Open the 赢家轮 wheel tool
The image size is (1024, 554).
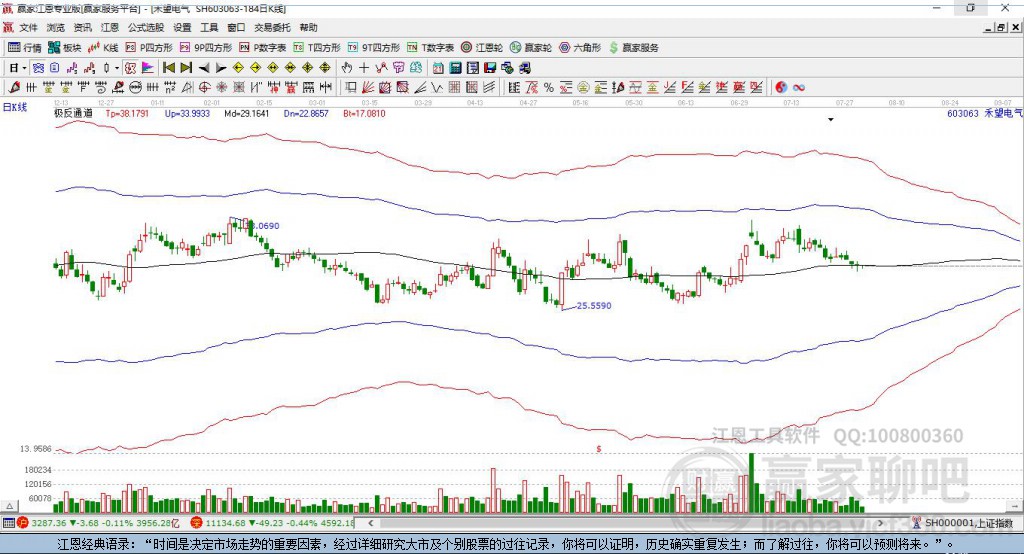point(531,48)
